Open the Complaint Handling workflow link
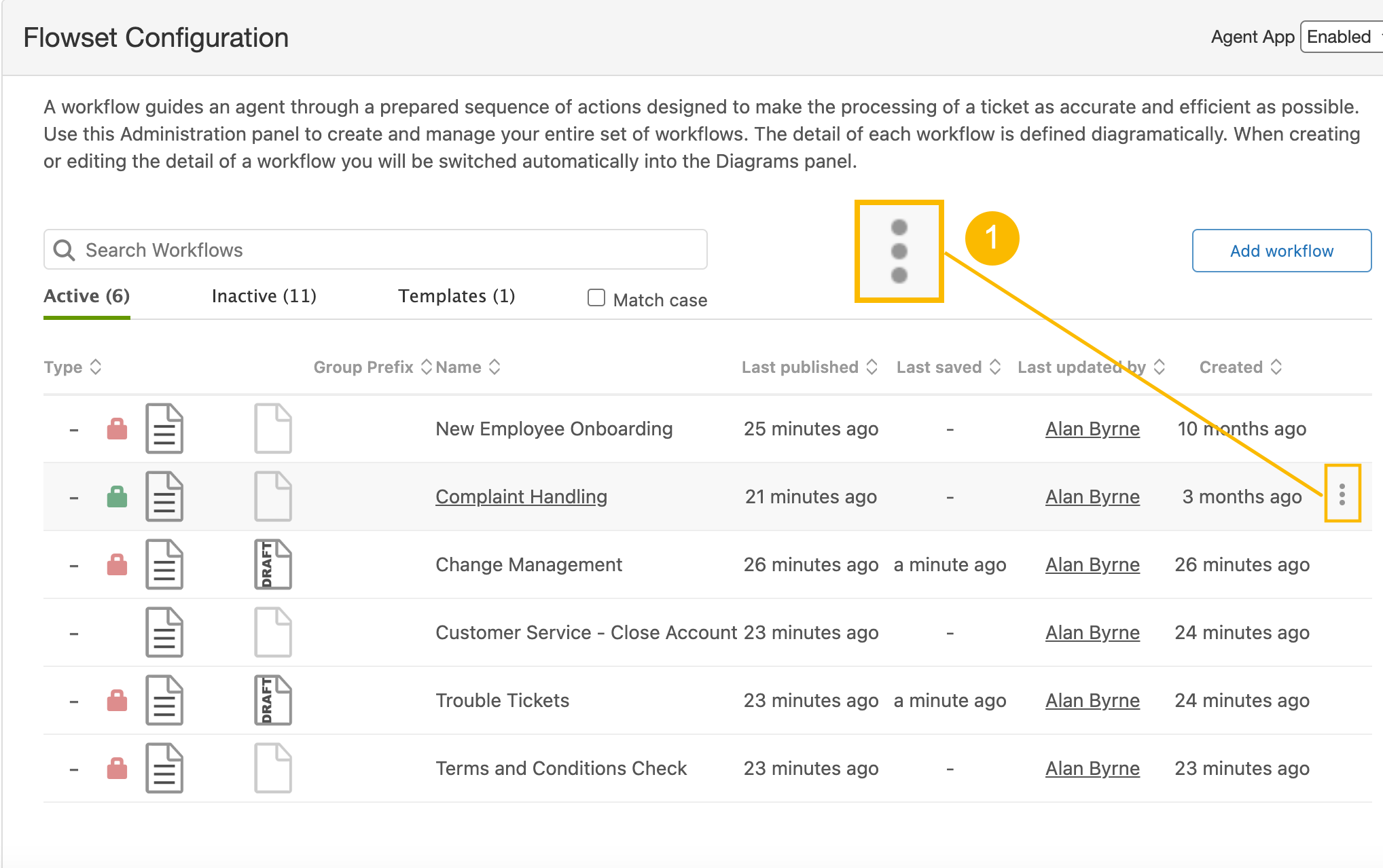The height and width of the screenshot is (868, 1383). [522, 496]
